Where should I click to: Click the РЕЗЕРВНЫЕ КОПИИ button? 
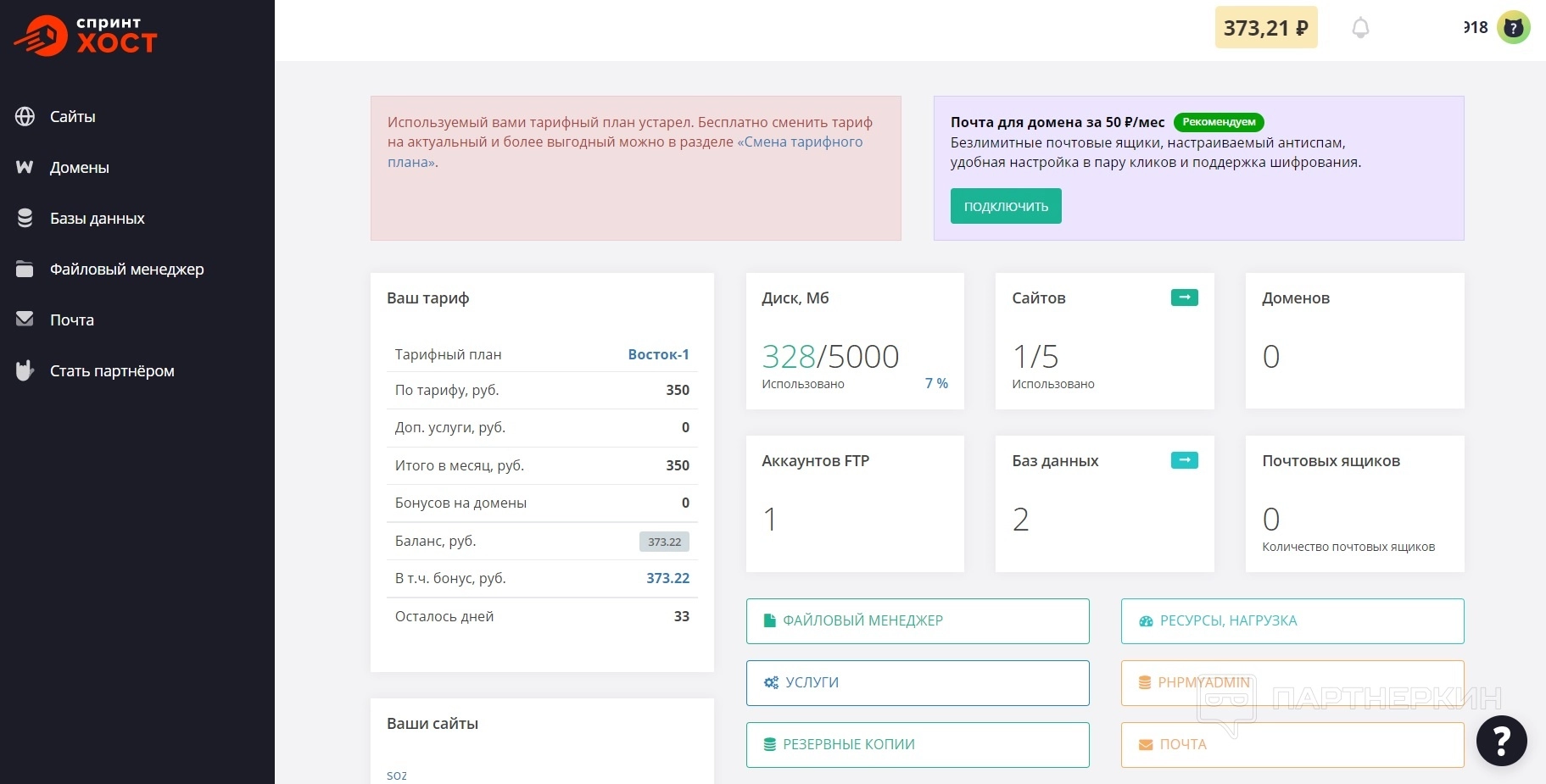[x=917, y=745]
